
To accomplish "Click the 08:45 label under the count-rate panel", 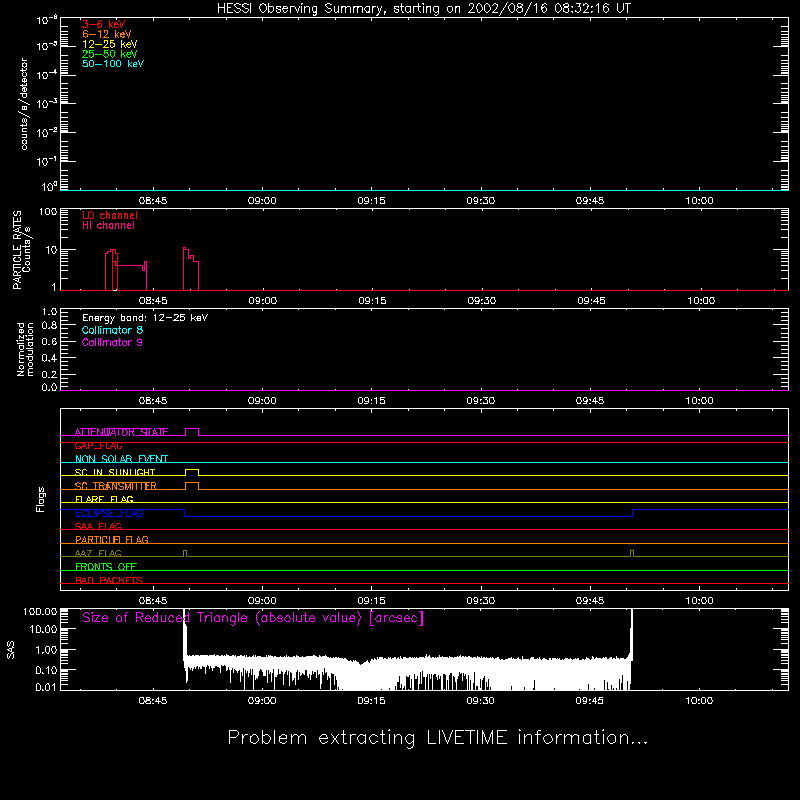I will click(153, 201).
